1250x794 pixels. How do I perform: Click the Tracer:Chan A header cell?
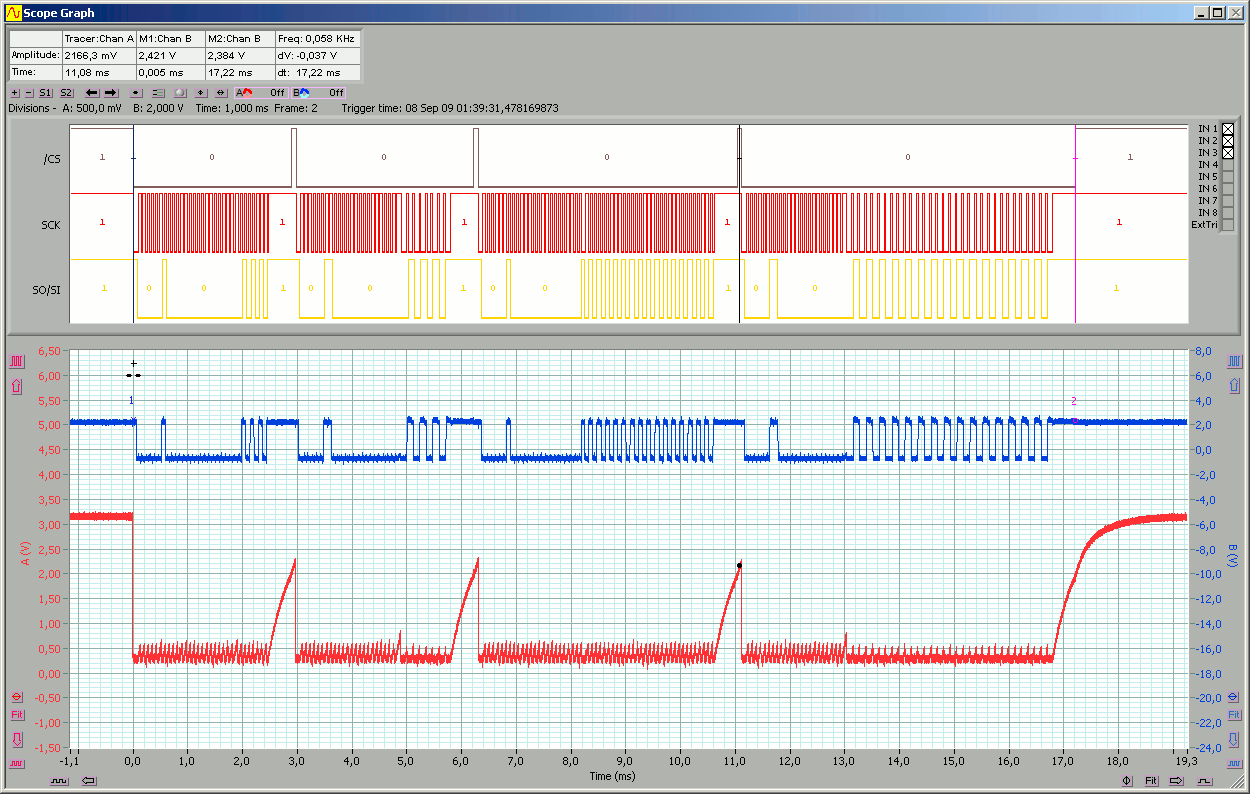[99, 38]
